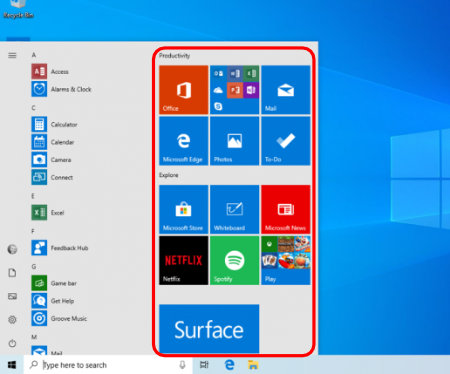Click the Power button in Start sidebar
The height and width of the screenshot is (374, 450).
12,343
